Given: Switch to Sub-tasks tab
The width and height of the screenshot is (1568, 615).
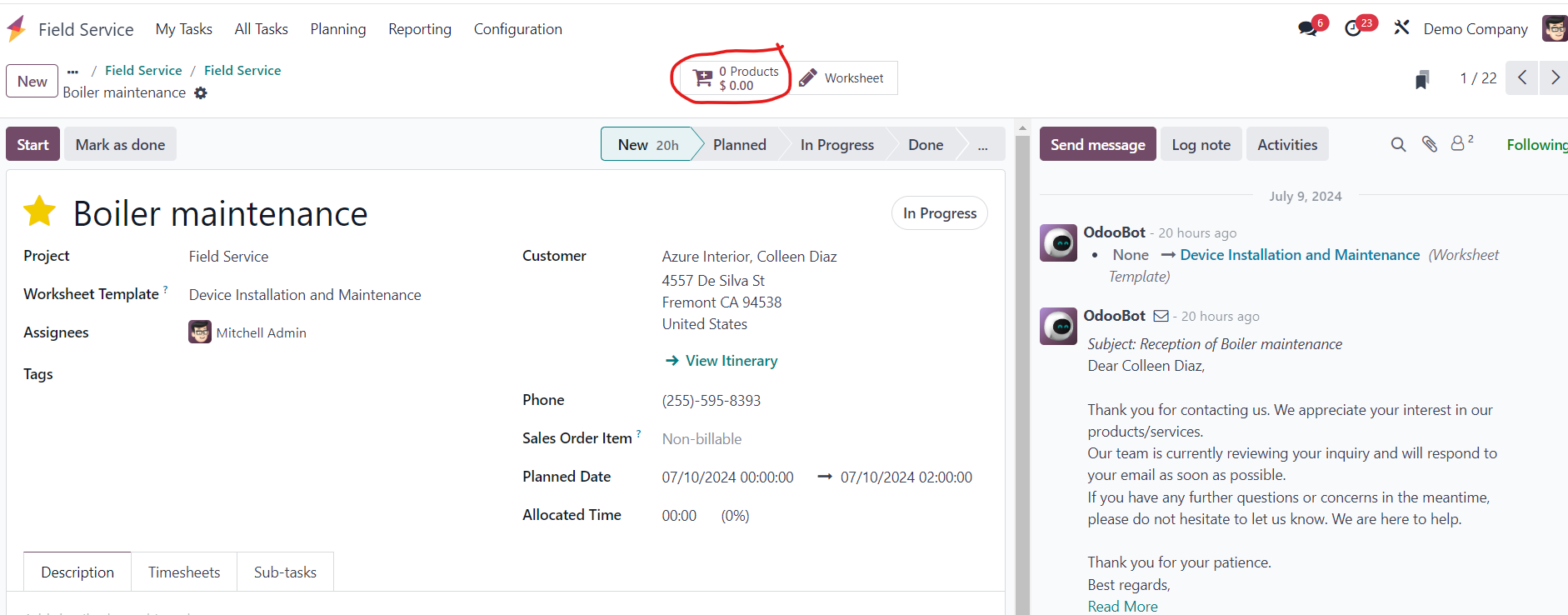Looking at the screenshot, I should click(x=285, y=572).
